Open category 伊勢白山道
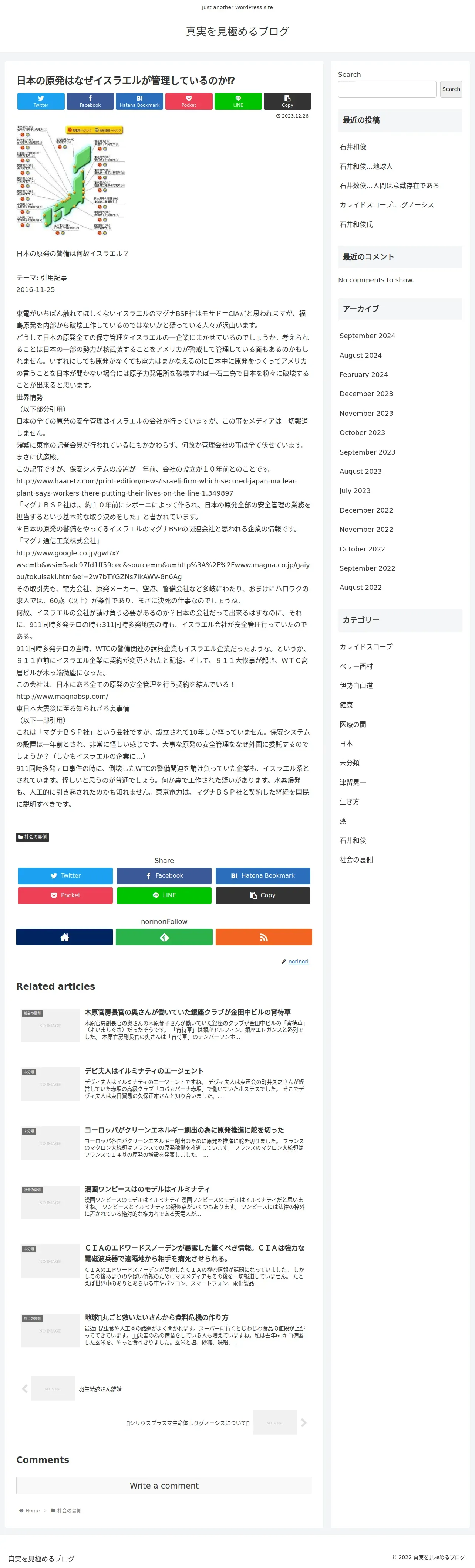This screenshot has width=475, height=1568. click(356, 686)
